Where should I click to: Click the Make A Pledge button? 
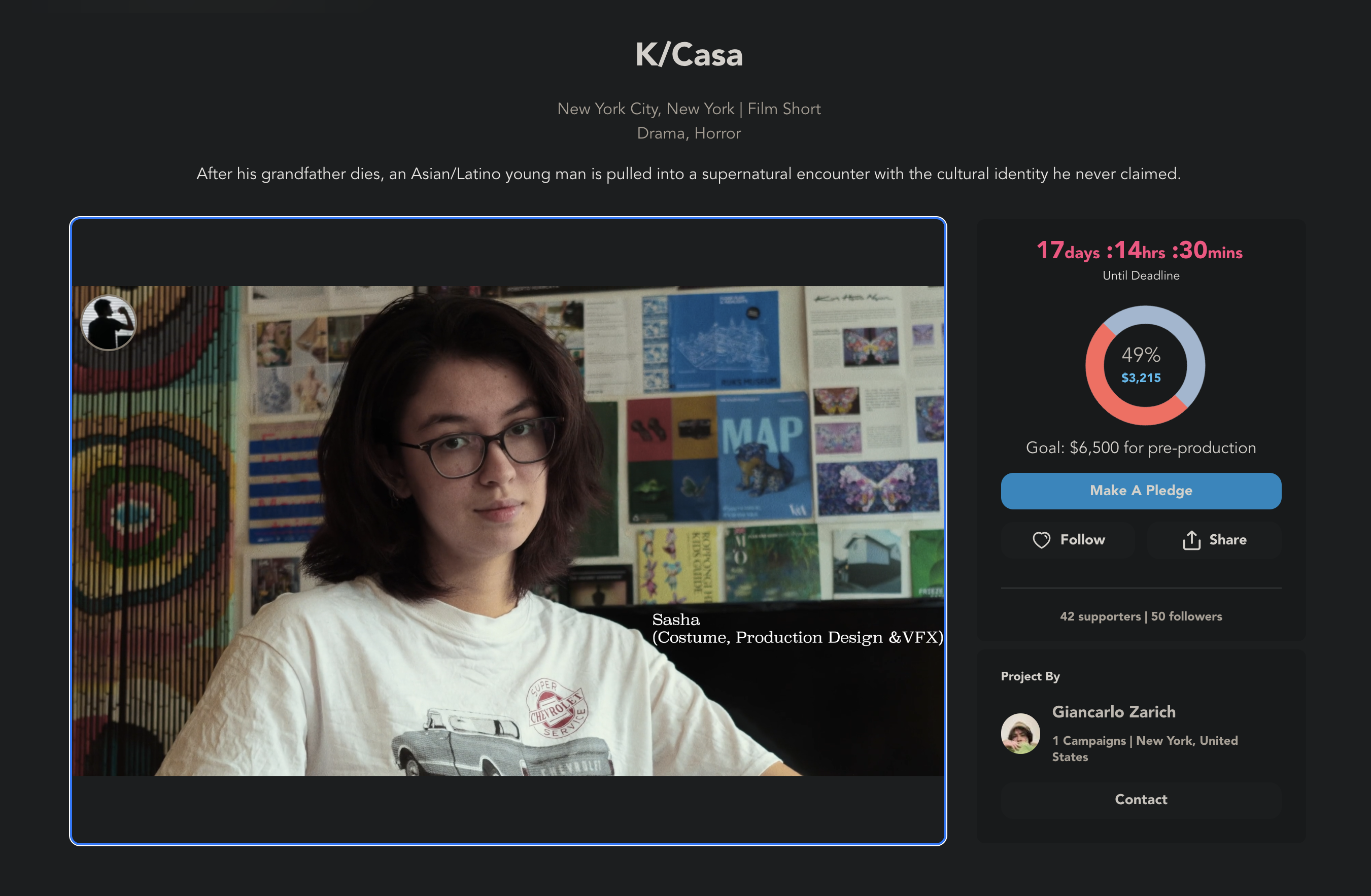click(1141, 491)
